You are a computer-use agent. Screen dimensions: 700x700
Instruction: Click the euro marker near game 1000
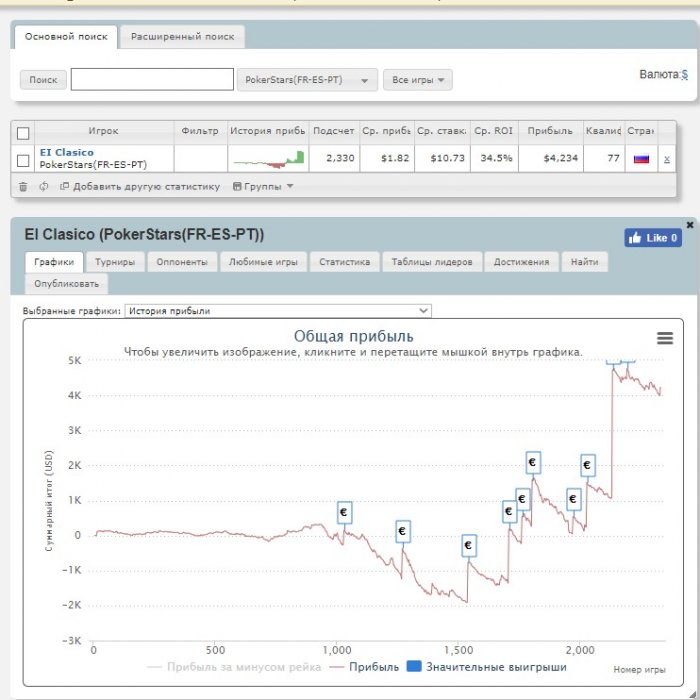coord(345,512)
